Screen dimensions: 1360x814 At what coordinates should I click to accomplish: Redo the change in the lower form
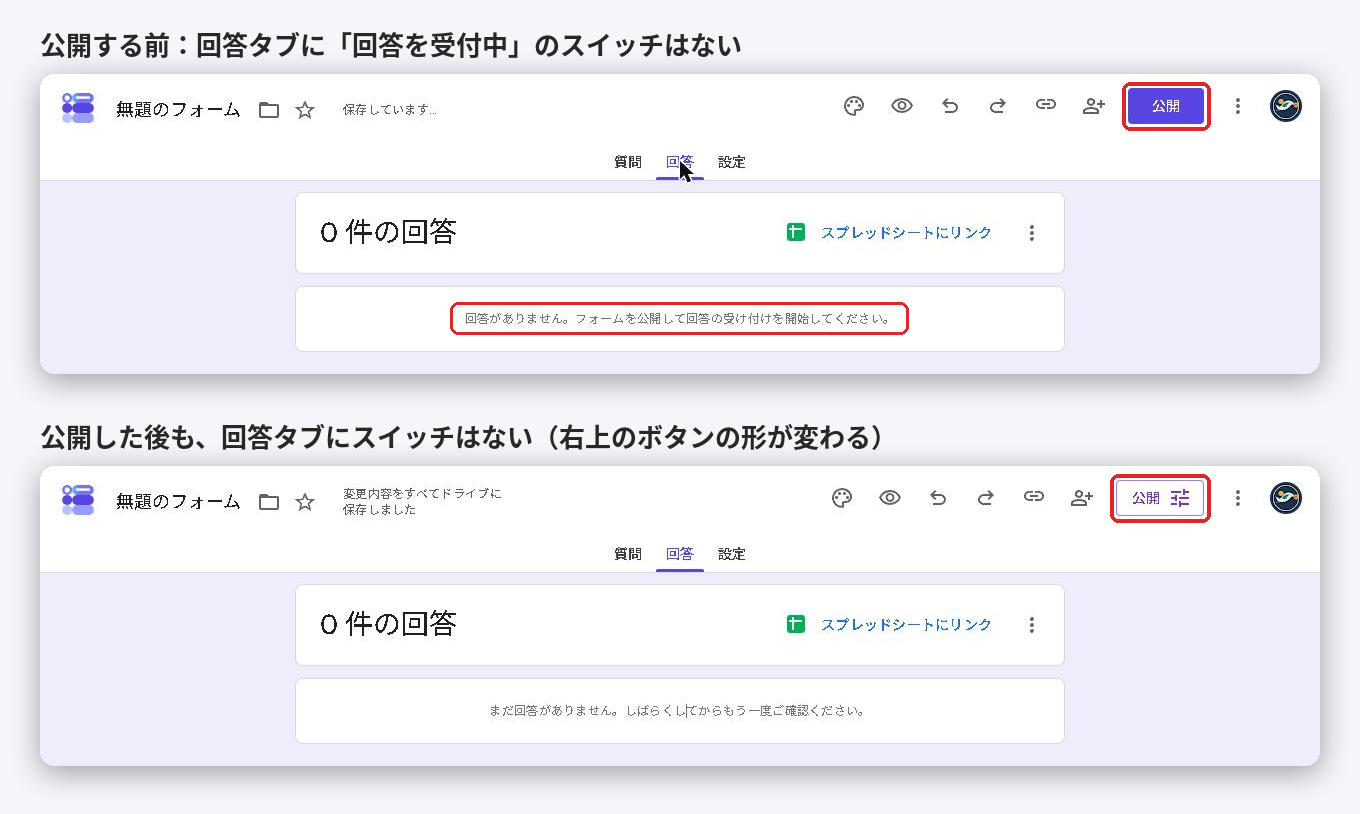[985, 498]
